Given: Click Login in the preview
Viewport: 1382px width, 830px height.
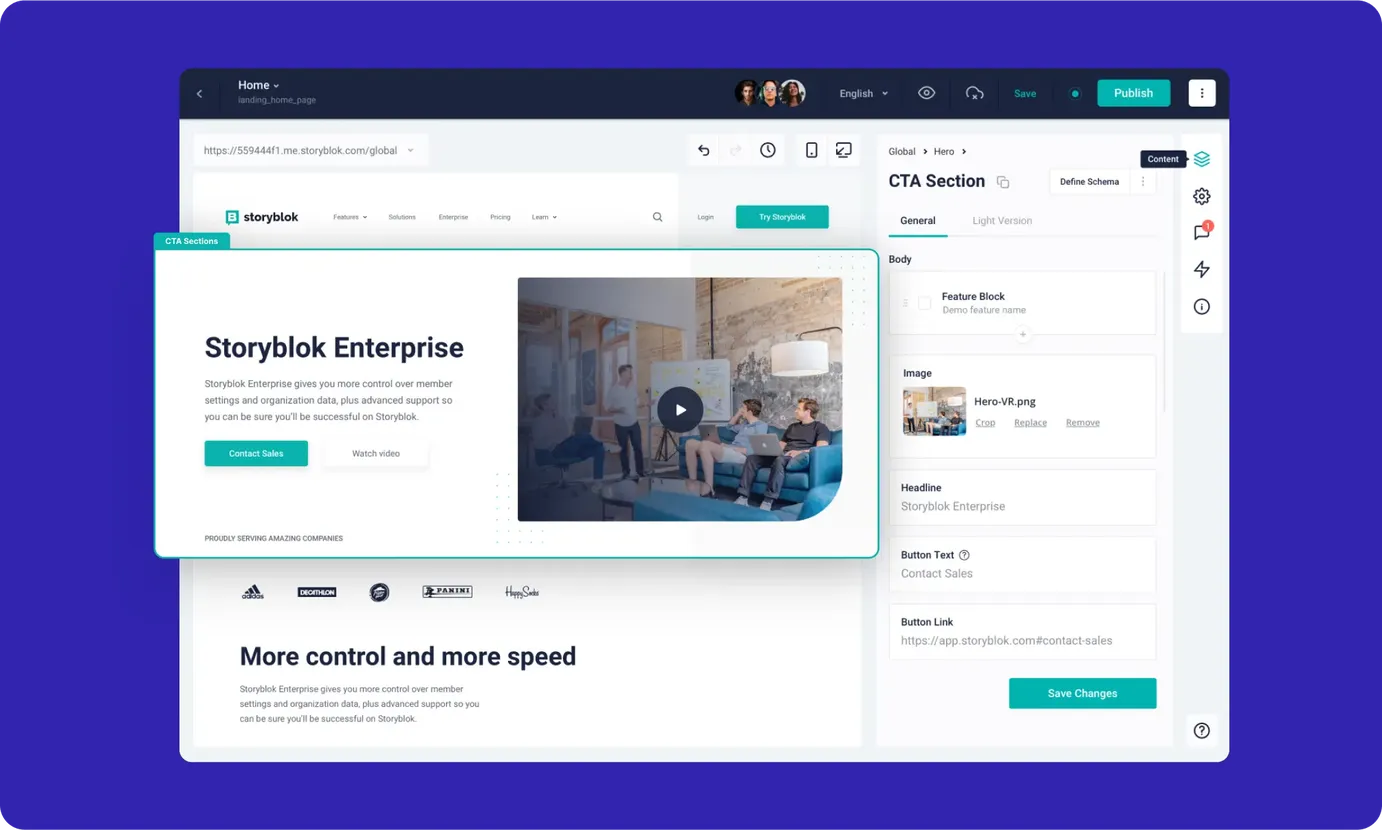Looking at the screenshot, I should tap(705, 217).
